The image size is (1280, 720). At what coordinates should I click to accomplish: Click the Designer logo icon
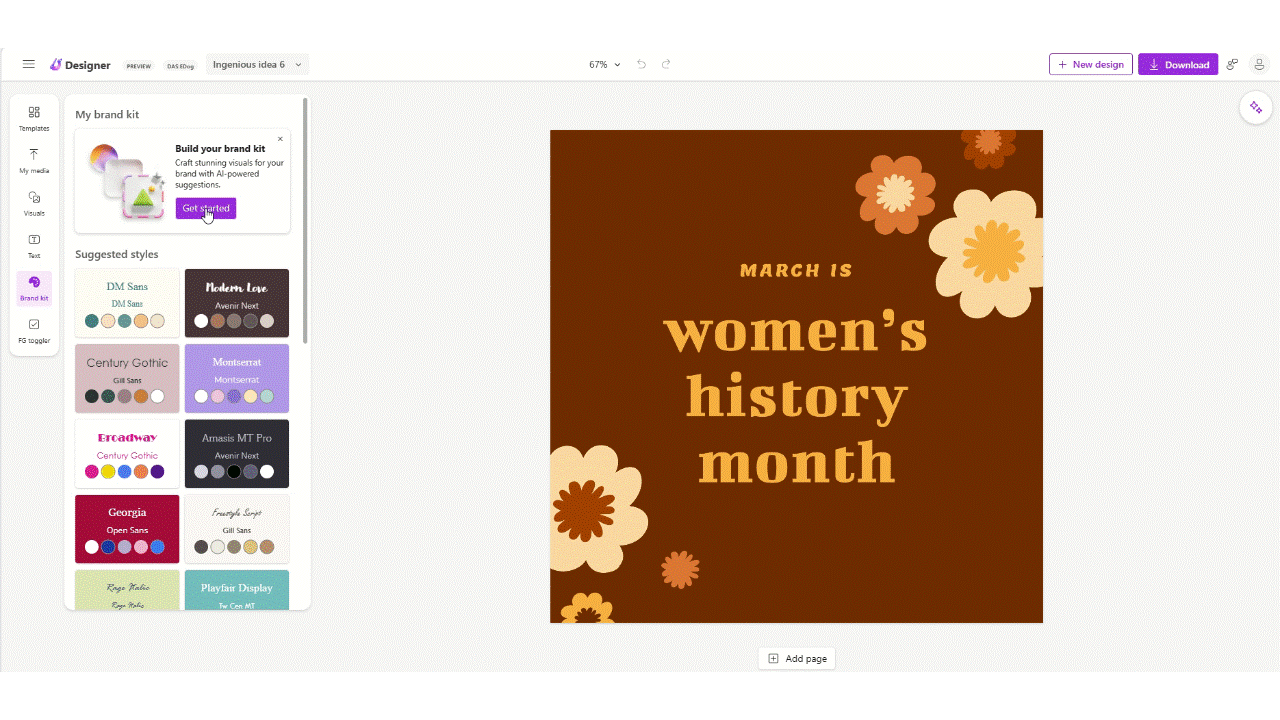point(56,65)
